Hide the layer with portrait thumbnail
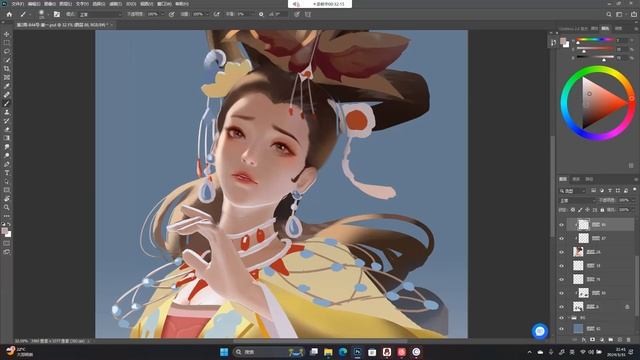The image size is (640, 360). (x=561, y=252)
